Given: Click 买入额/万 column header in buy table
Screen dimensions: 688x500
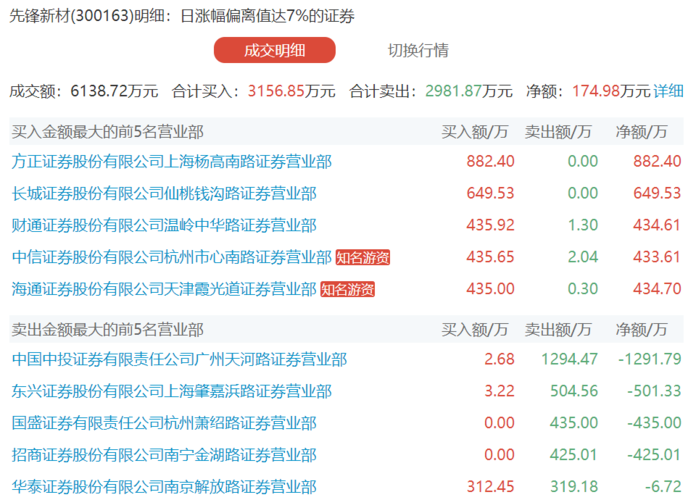Looking at the screenshot, I should click(x=475, y=132).
